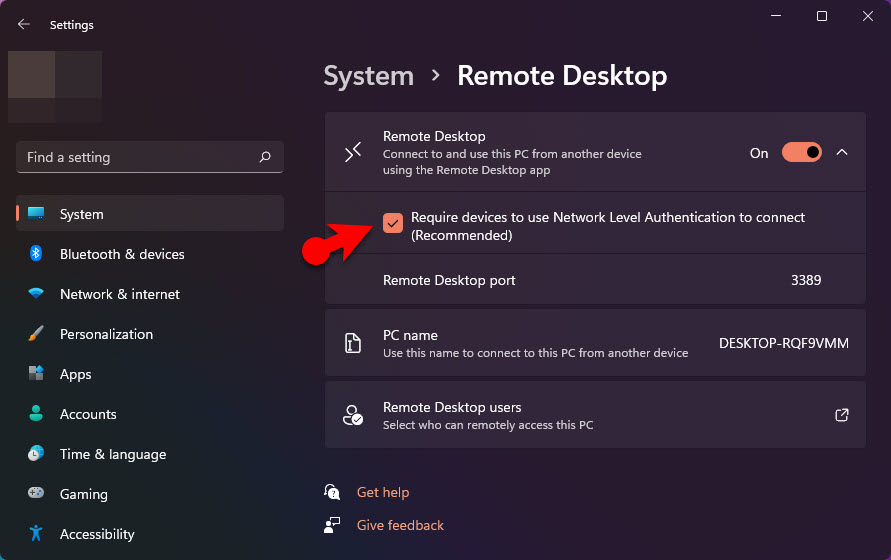Image resolution: width=891 pixels, height=560 pixels.
Task: Click the Remote Desktop users person icon
Action: 353,415
